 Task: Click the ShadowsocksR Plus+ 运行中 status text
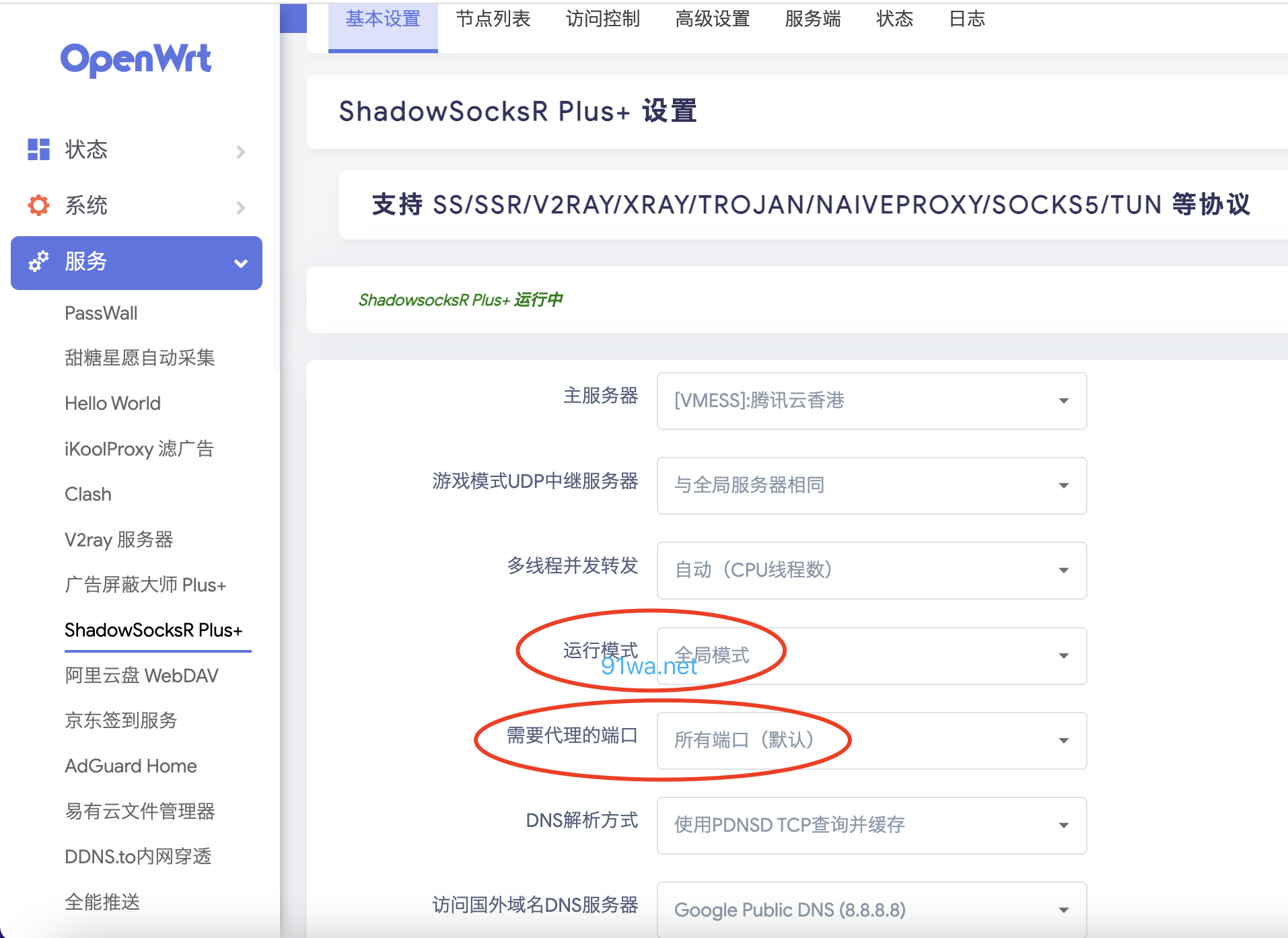coord(460,300)
